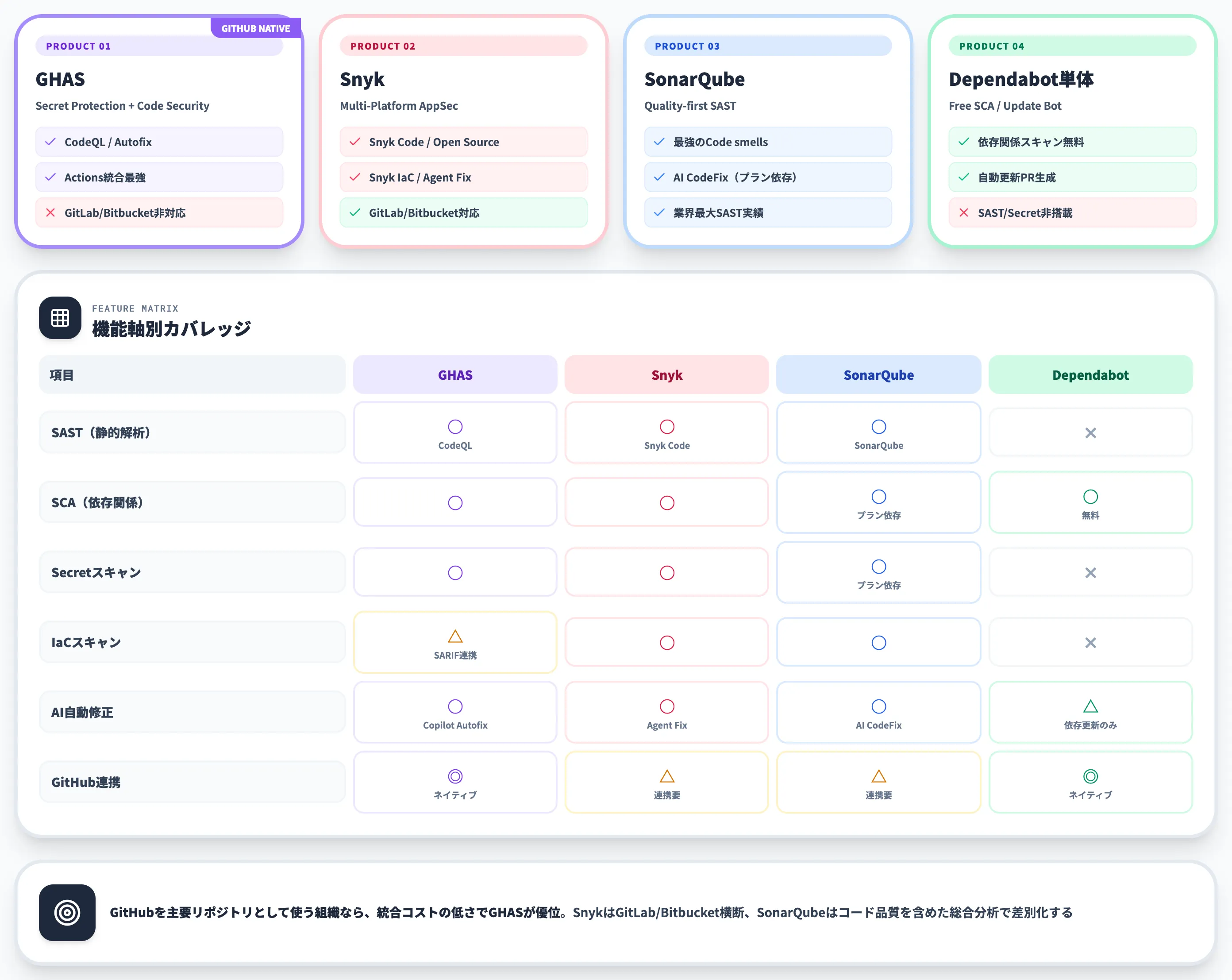Screen dimensions: 1232x980
Task: Click the circle above Copilot Autofix
Action: [x=455, y=706]
